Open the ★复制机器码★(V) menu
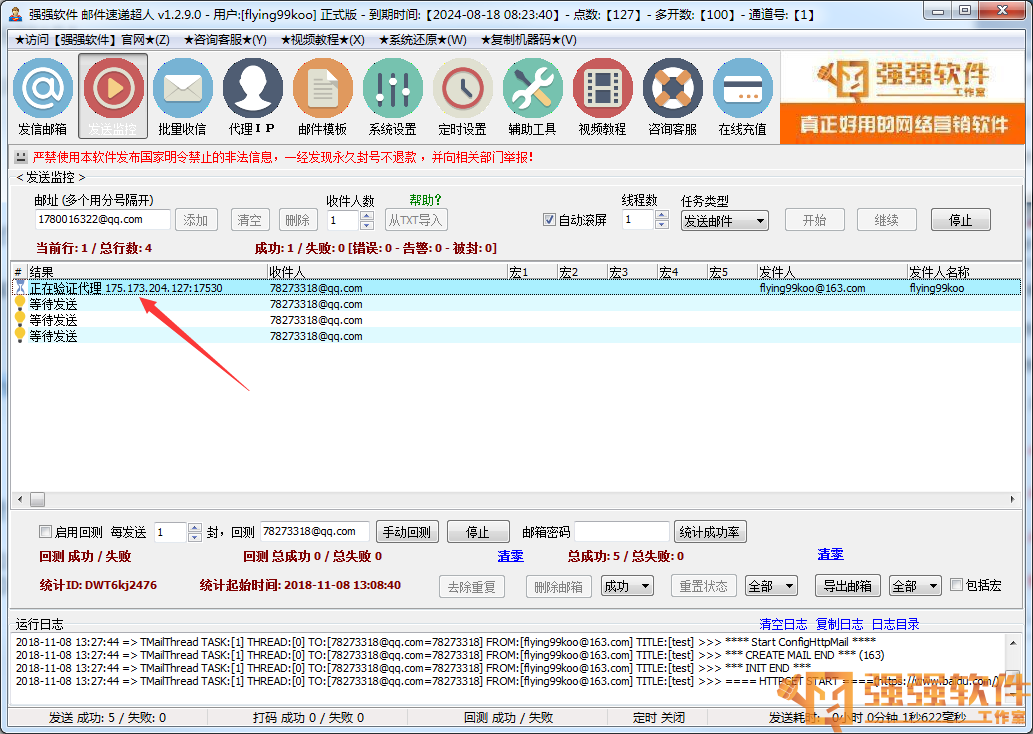The height and width of the screenshot is (734, 1033). tap(528, 40)
